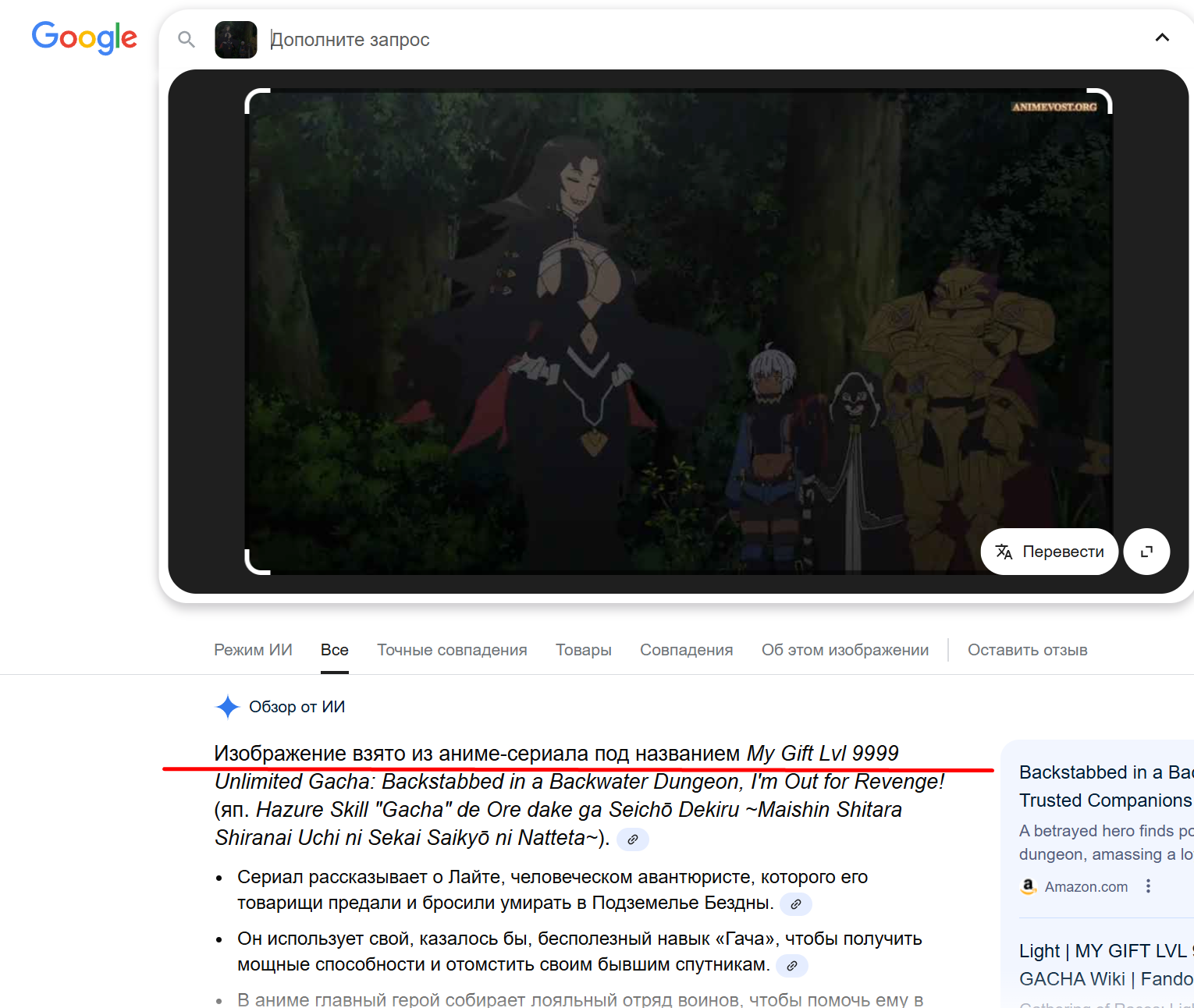Click the source link icon after anime title

click(x=633, y=839)
